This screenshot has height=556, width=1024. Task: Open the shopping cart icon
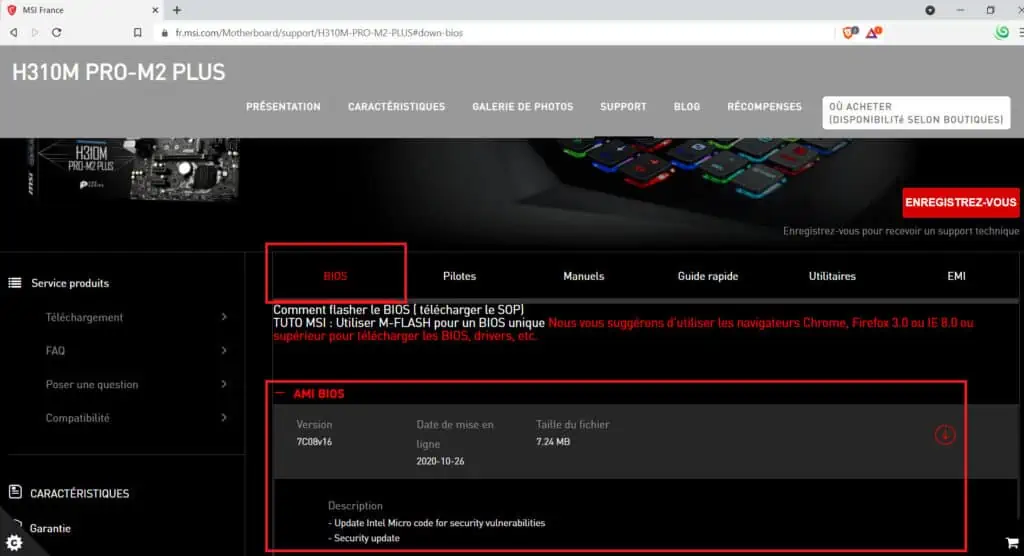(x=1012, y=542)
